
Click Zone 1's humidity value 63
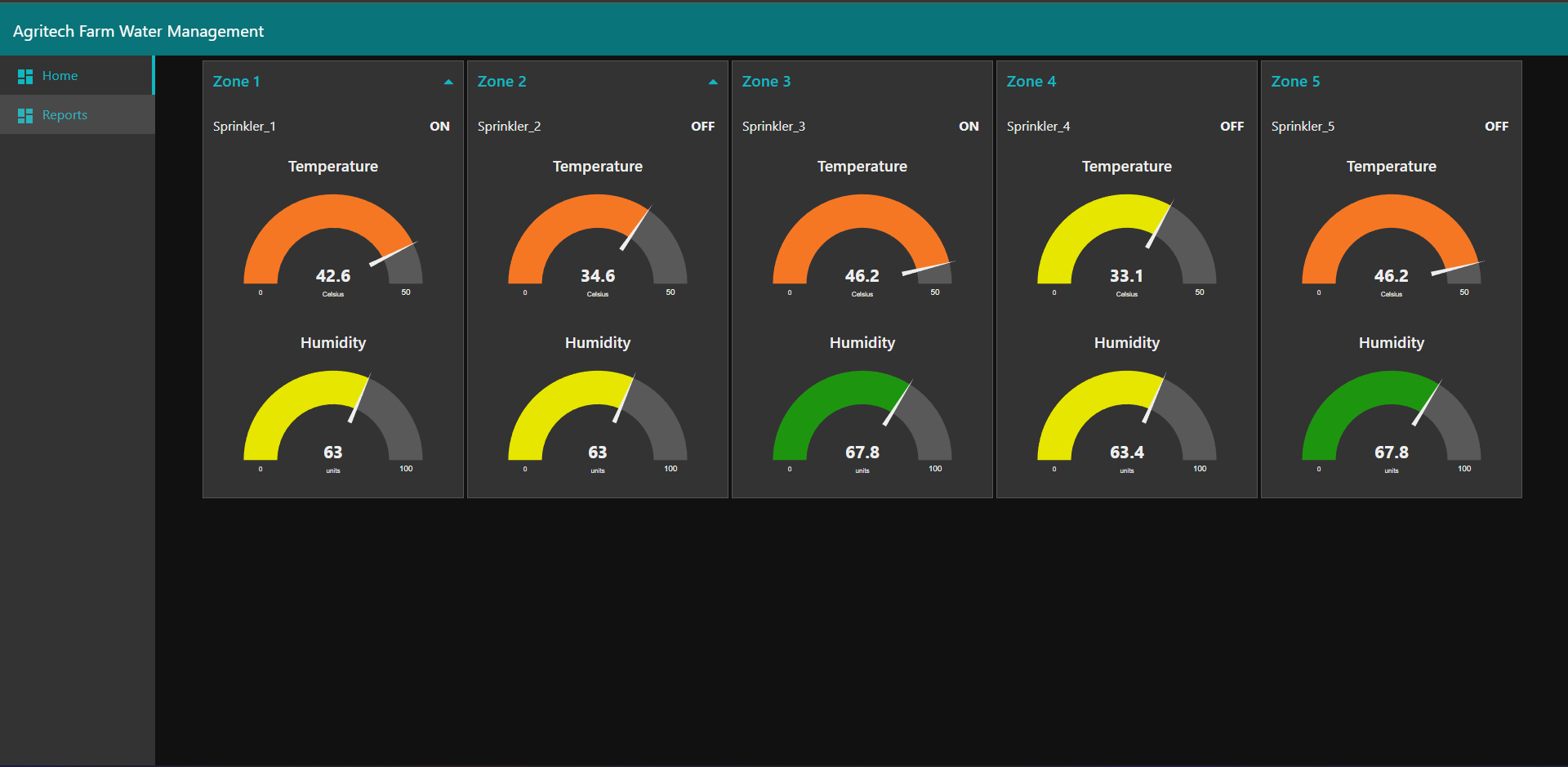pyautogui.click(x=333, y=453)
